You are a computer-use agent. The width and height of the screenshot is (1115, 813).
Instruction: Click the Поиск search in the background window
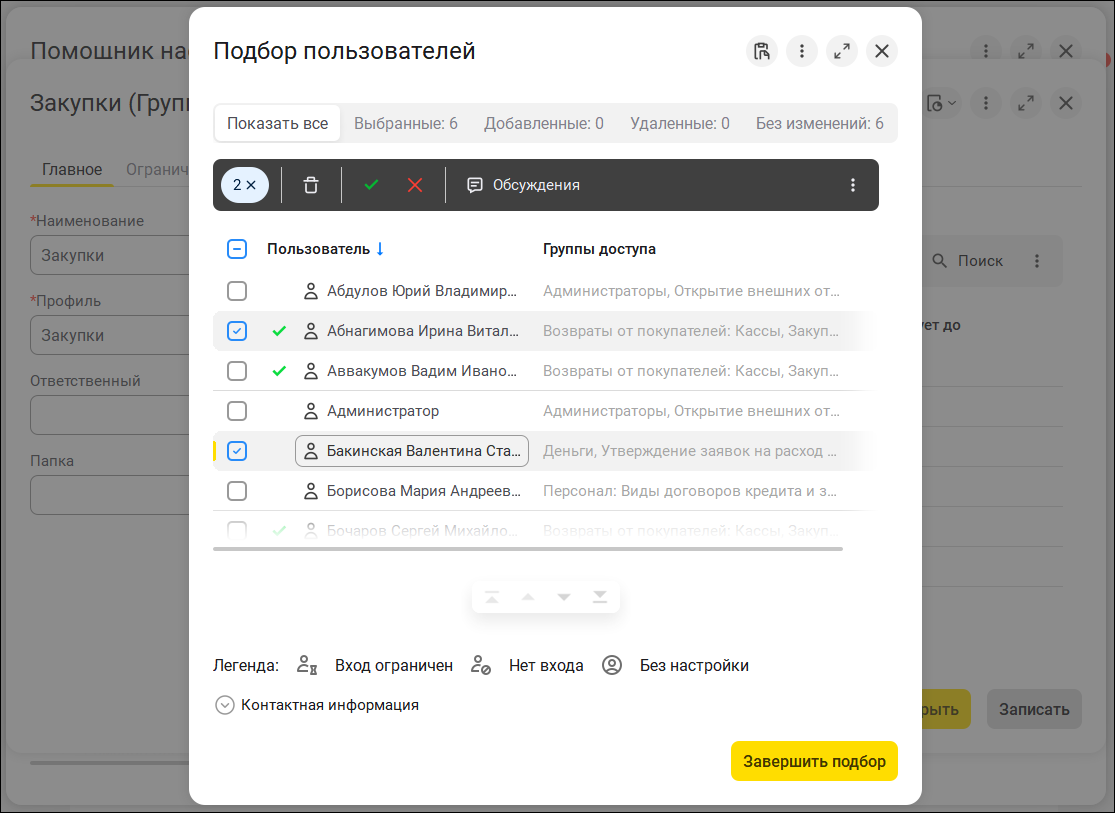(x=969, y=261)
